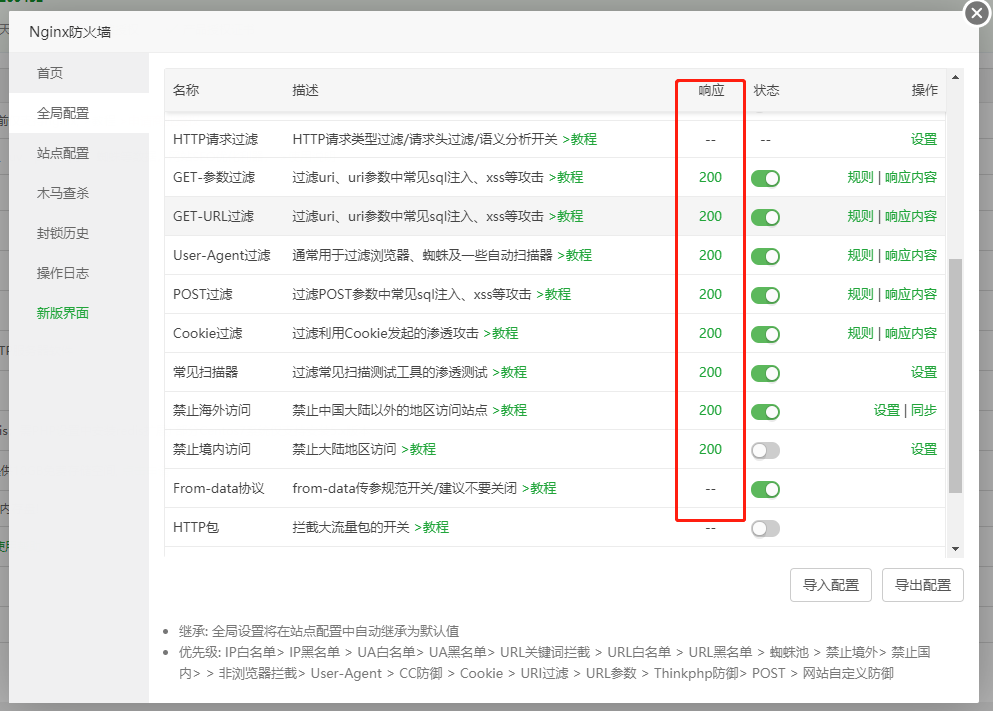Screen dimensions: 993x711
Task: Disable the 禁止海外访问 switch
Action: [765, 412]
